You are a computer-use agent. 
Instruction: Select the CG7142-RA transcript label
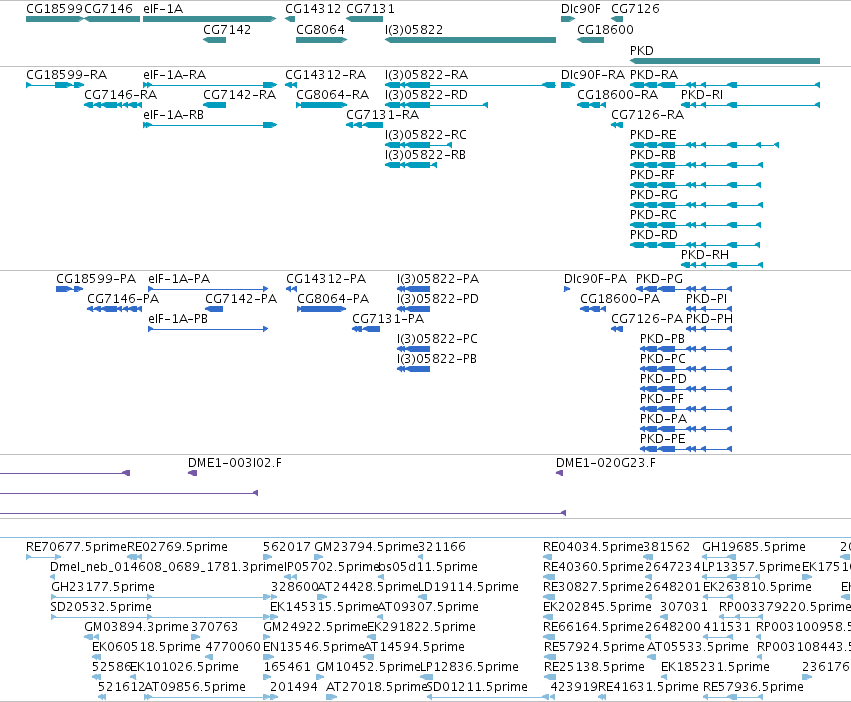pyautogui.click(x=239, y=95)
